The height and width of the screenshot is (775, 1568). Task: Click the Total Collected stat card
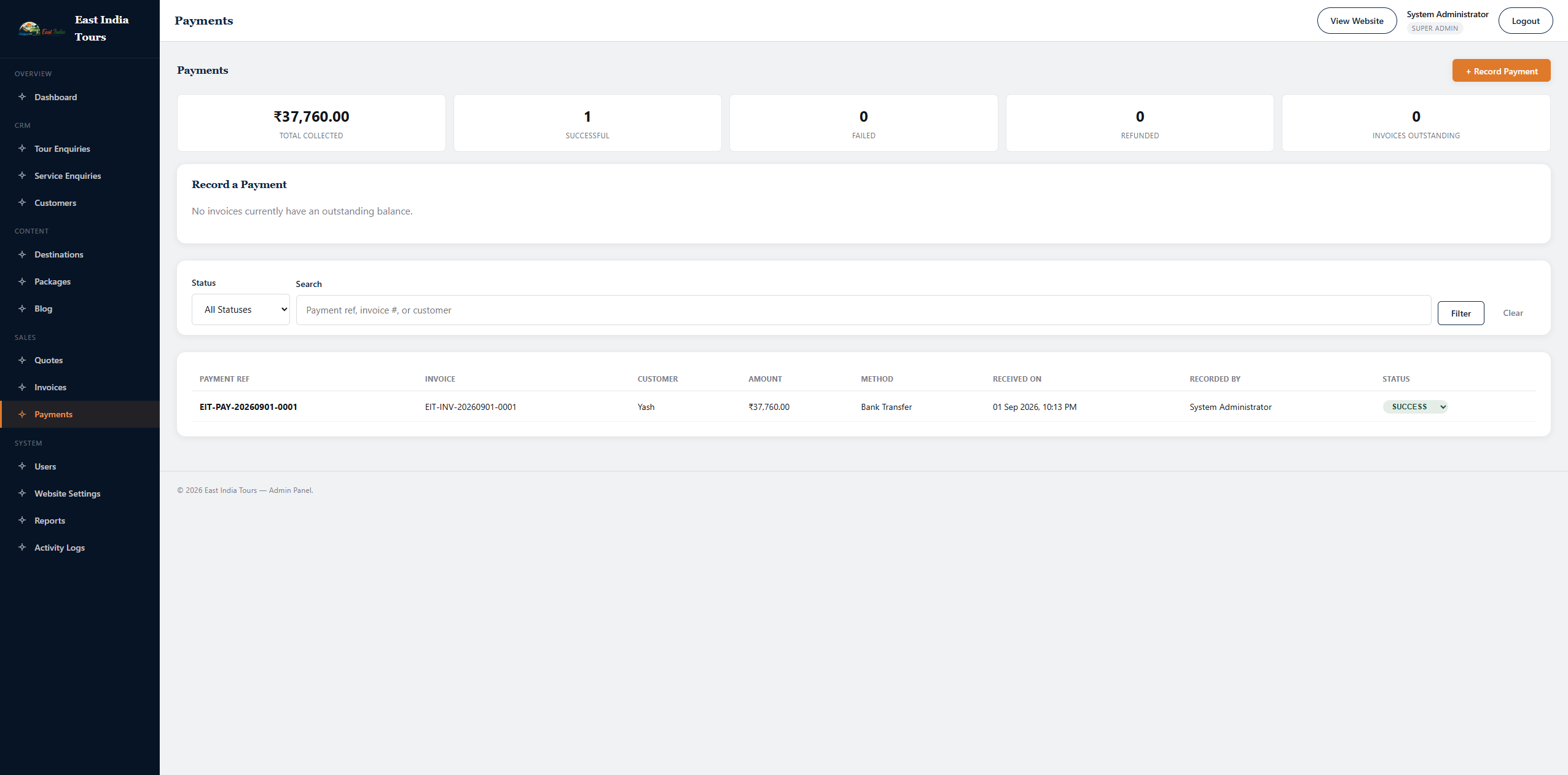(312, 123)
